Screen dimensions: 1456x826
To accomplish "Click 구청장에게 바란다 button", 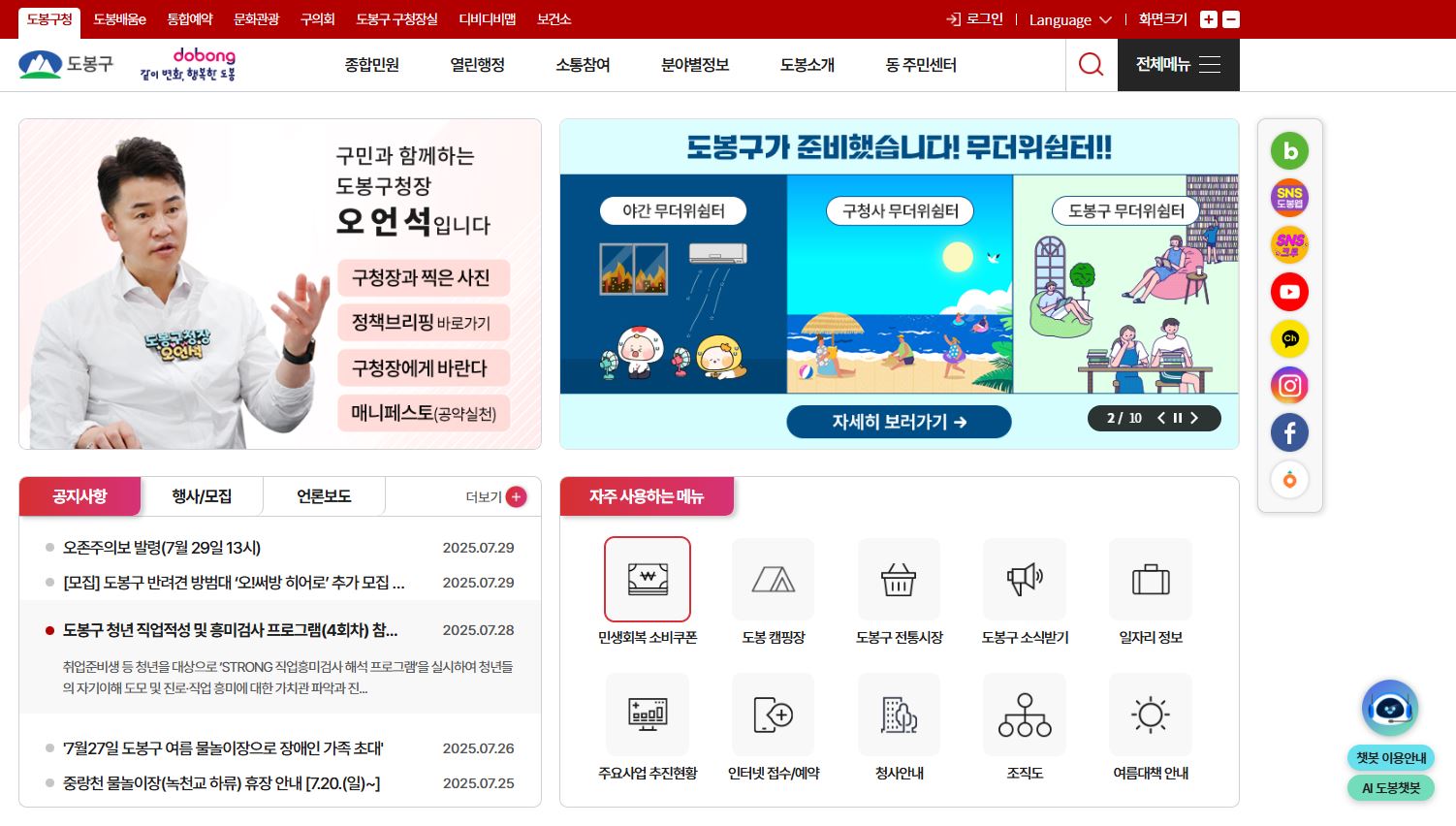I will click(424, 368).
